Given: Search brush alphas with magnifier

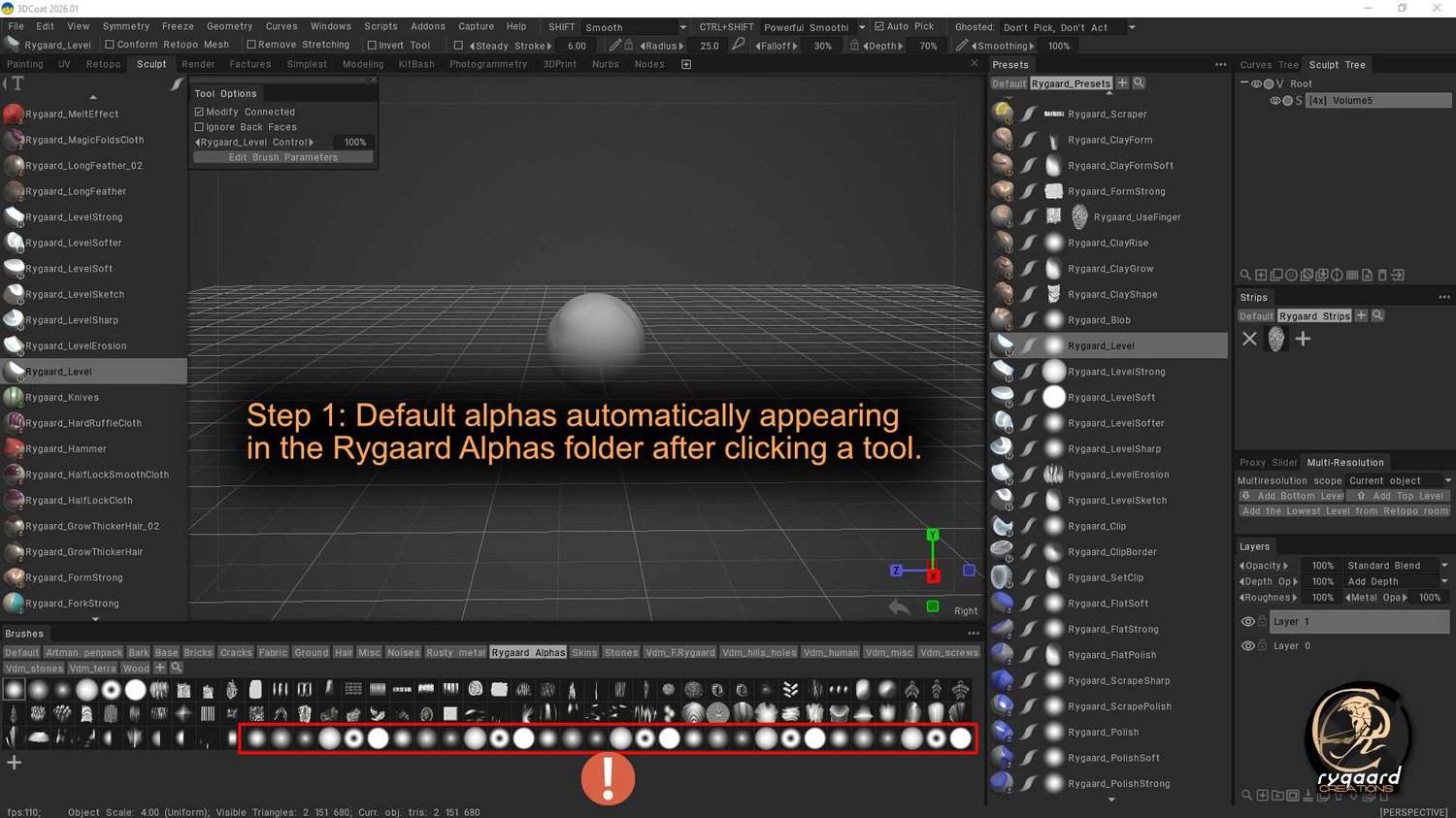Looking at the screenshot, I should click(177, 668).
